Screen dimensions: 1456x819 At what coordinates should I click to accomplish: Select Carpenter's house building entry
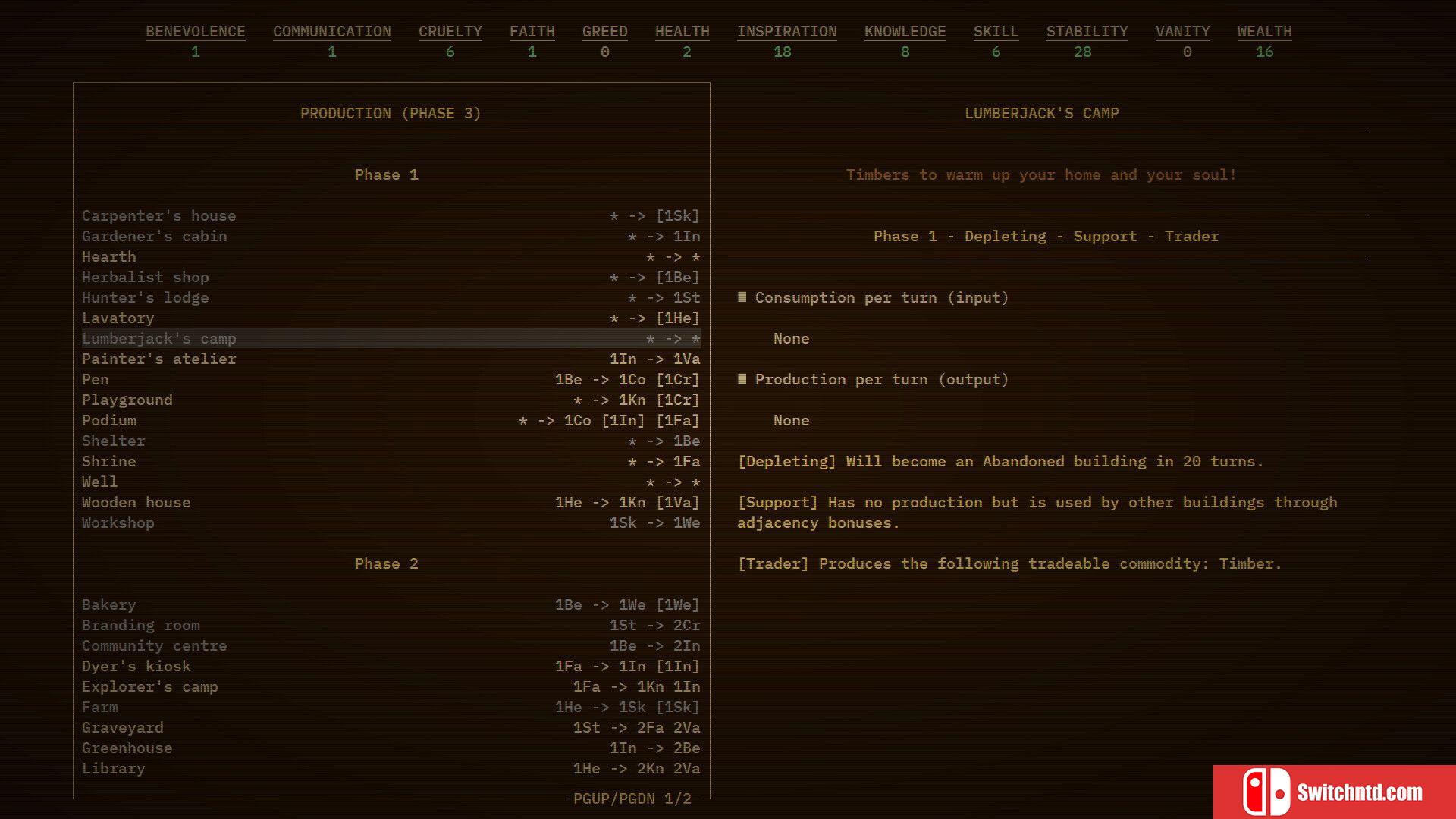pos(159,216)
